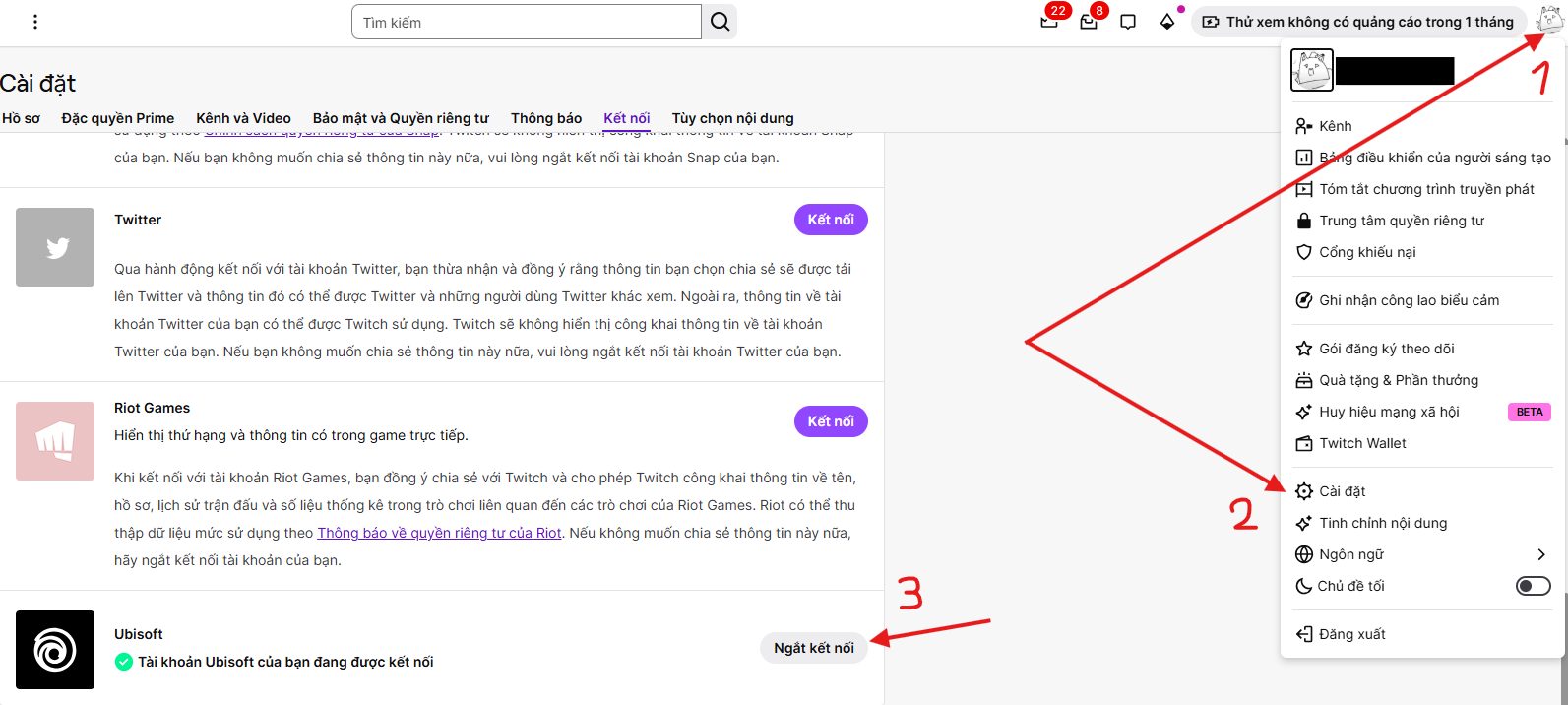Switch to the Hồ sơ tab

pyautogui.click(x=21, y=118)
